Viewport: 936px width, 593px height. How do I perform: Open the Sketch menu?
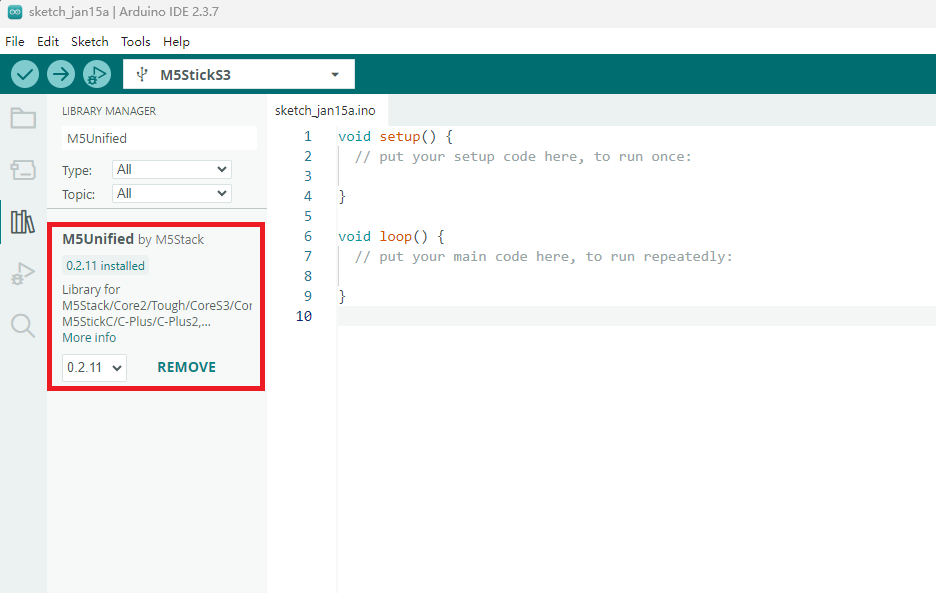click(x=89, y=42)
